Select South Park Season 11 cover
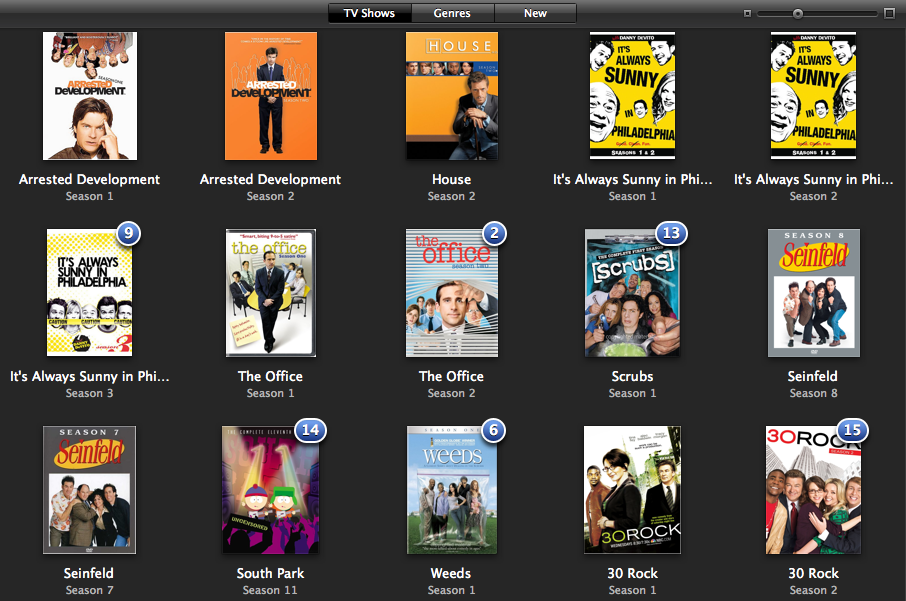 271,490
